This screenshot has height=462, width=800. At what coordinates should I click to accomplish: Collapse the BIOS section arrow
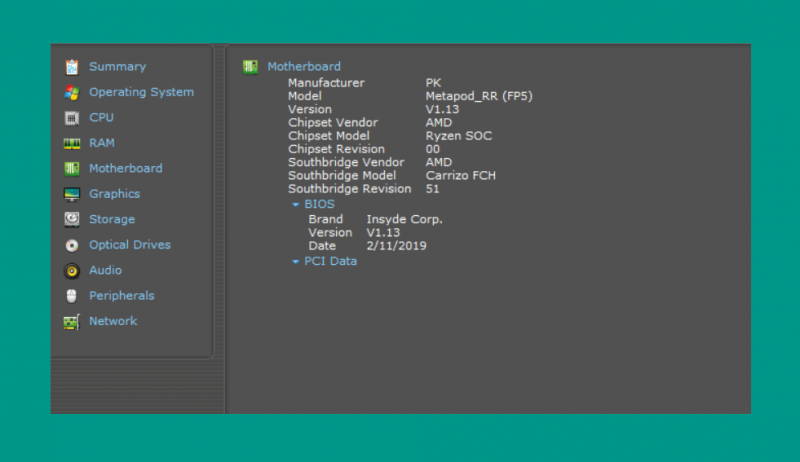[295, 204]
